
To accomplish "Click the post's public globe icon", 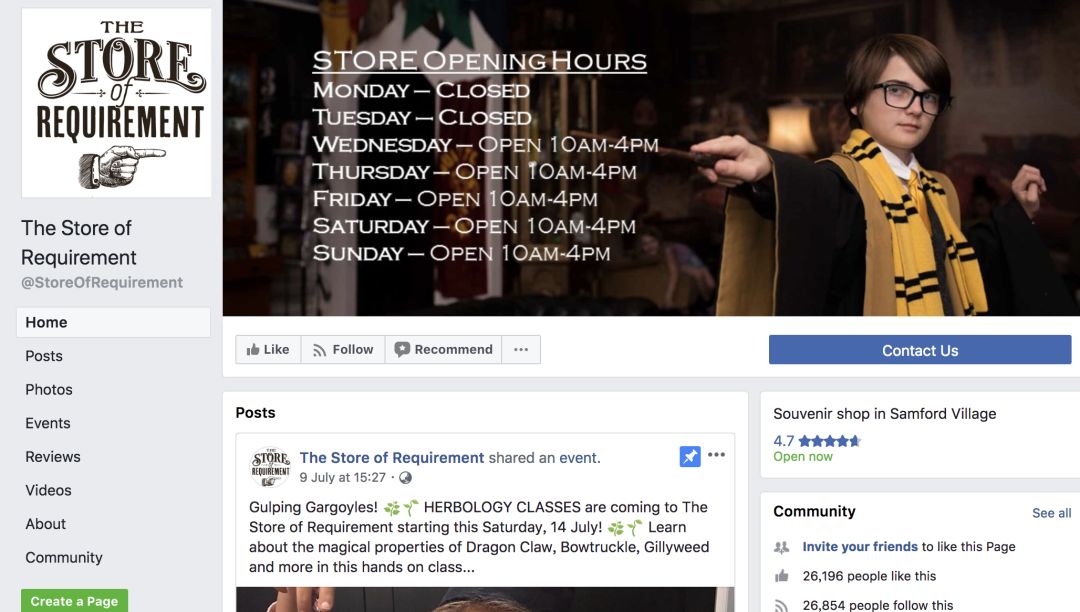I will pos(406,478).
